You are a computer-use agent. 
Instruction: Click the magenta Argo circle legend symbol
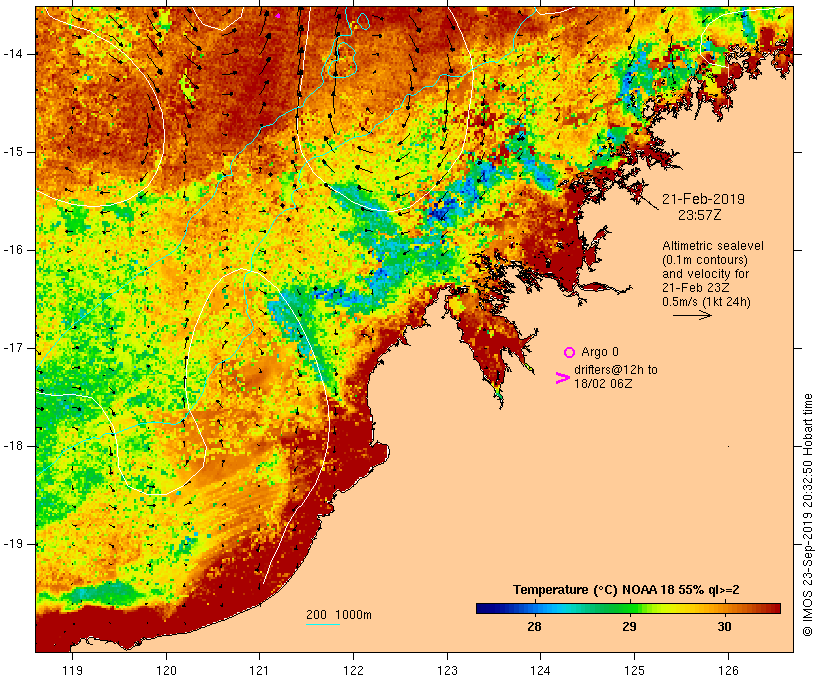(x=569, y=352)
